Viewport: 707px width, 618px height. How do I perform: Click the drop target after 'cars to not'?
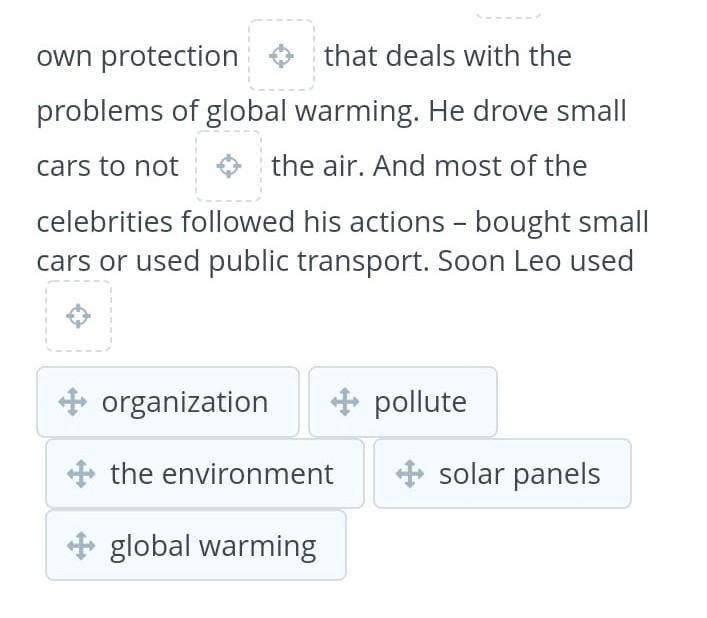(229, 166)
